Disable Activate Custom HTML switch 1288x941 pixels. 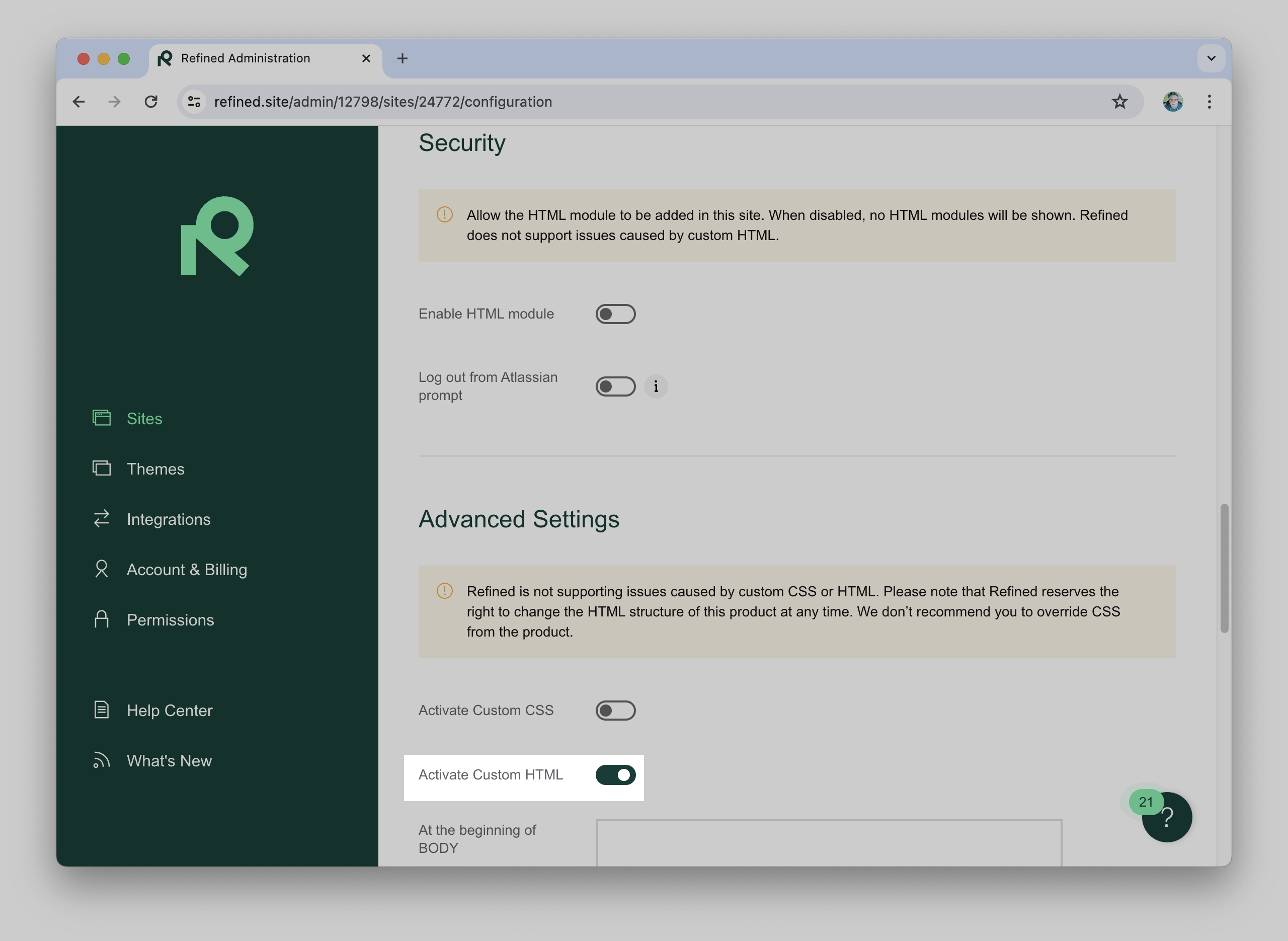click(615, 774)
